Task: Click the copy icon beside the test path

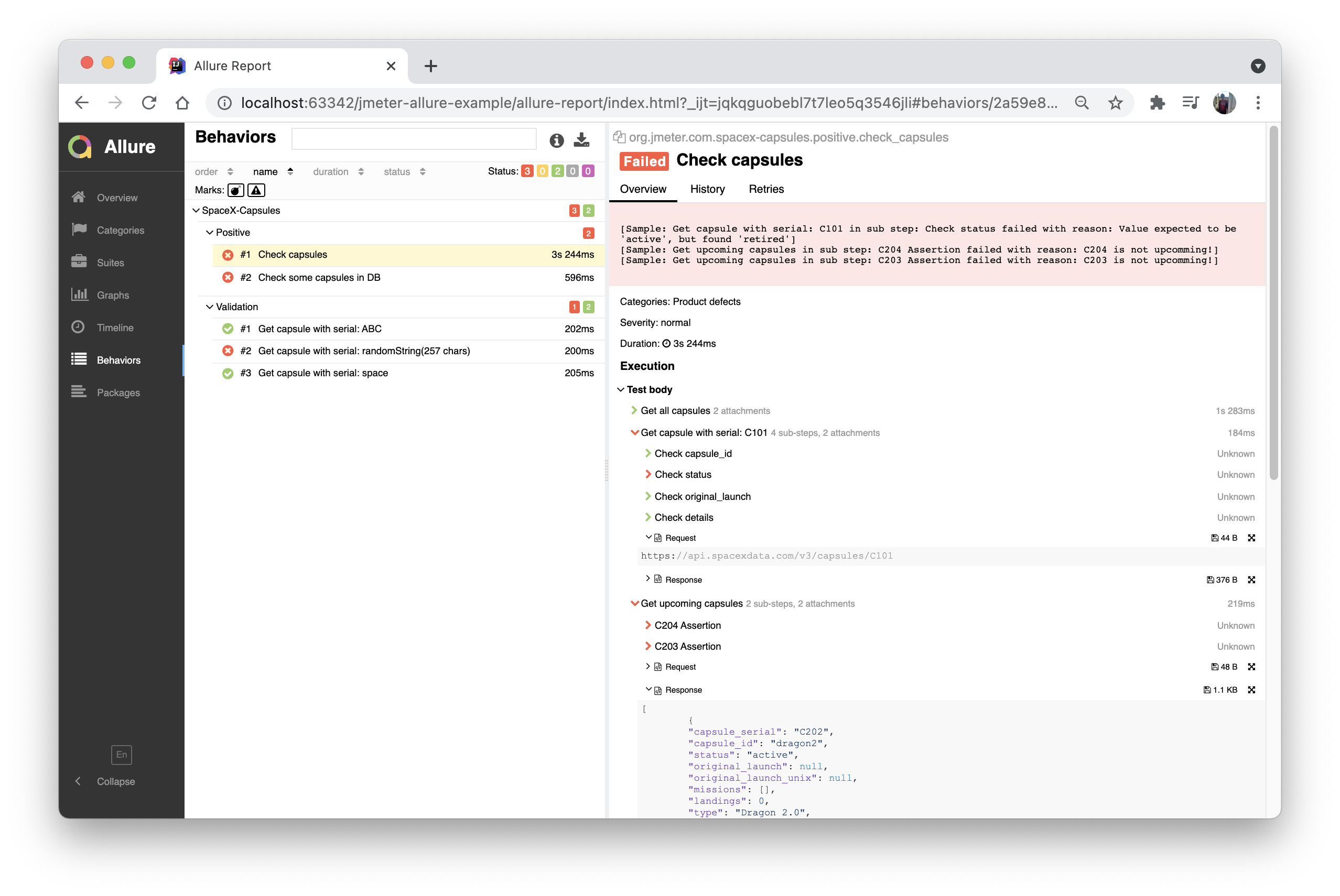Action: 619,137
